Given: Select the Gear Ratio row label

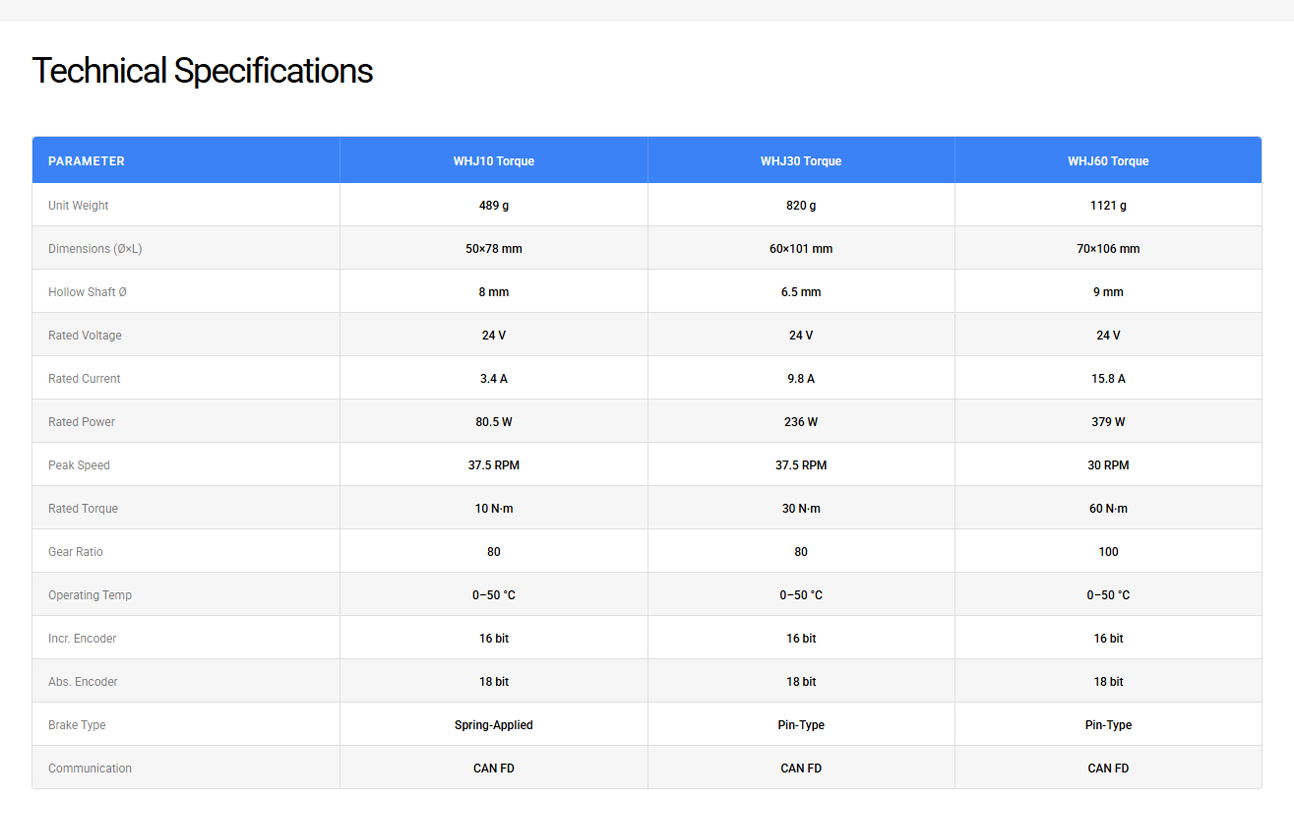Looking at the screenshot, I should click(76, 552).
